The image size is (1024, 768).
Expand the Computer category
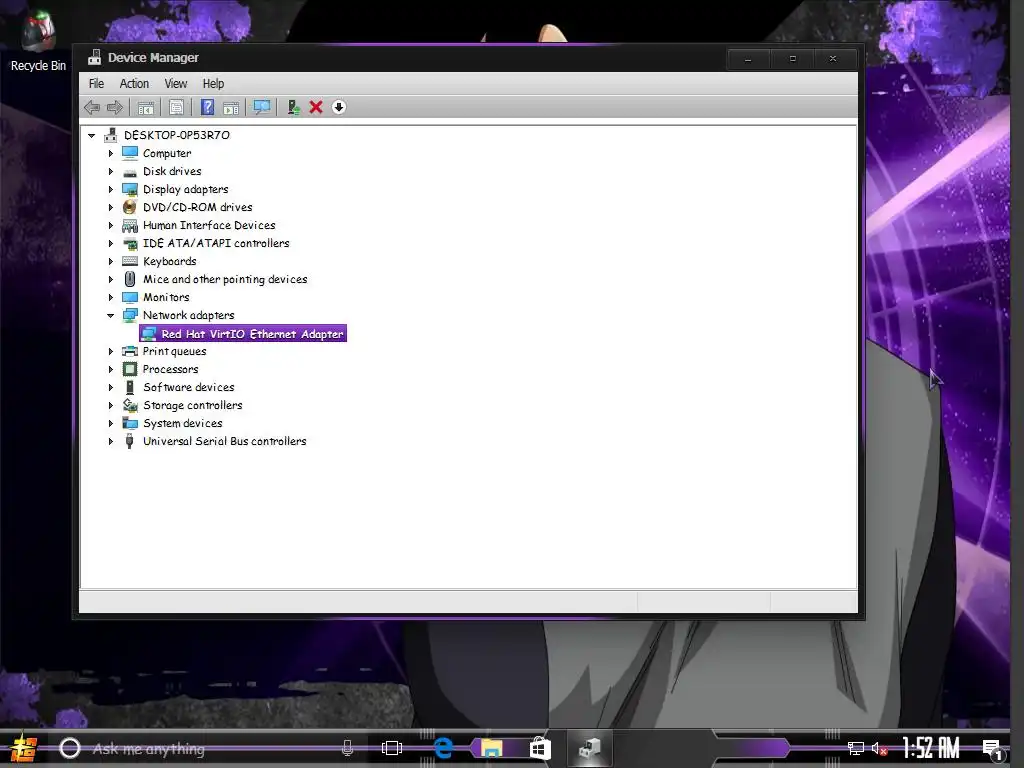[x=110, y=153]
